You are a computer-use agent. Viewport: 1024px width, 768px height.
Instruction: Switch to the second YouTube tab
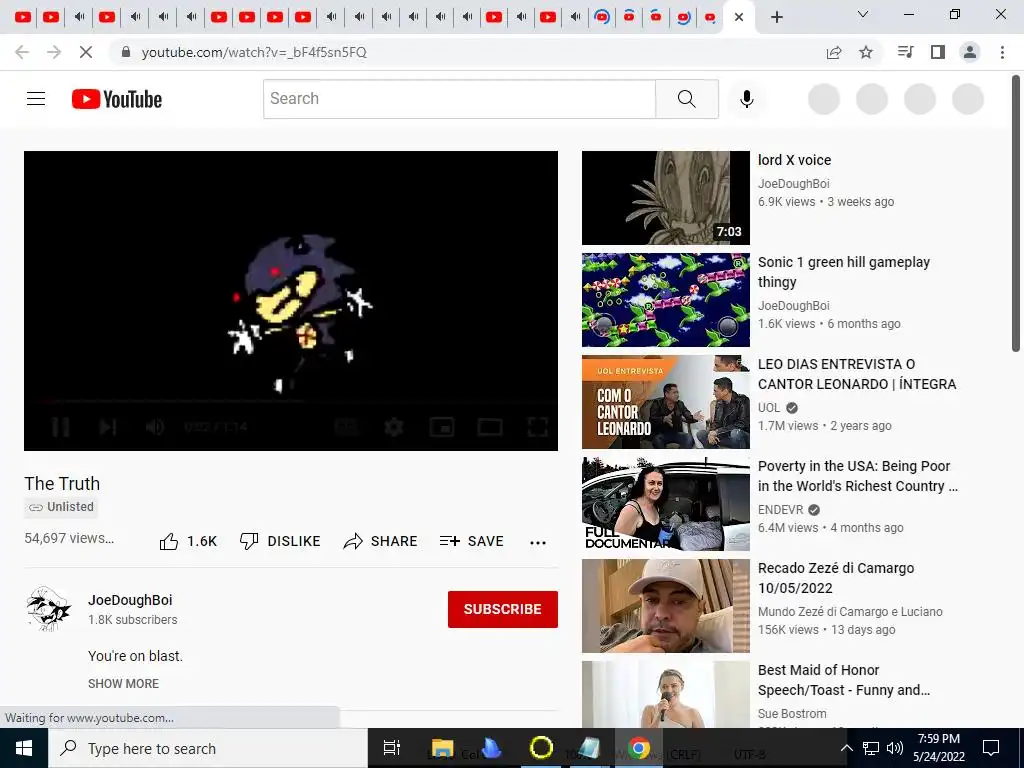pyautogui.click(x=50, y=17)
